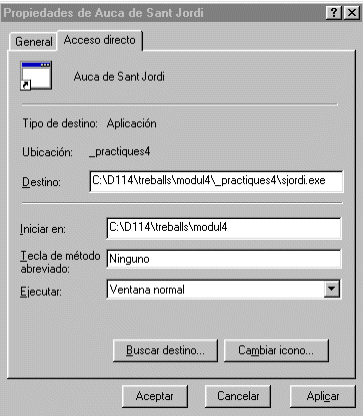Image resolution: width=363 pixels, height=417 pixels.
Task: Dismiss the dialog with Cancelar
Action: [x=238, y=396]
